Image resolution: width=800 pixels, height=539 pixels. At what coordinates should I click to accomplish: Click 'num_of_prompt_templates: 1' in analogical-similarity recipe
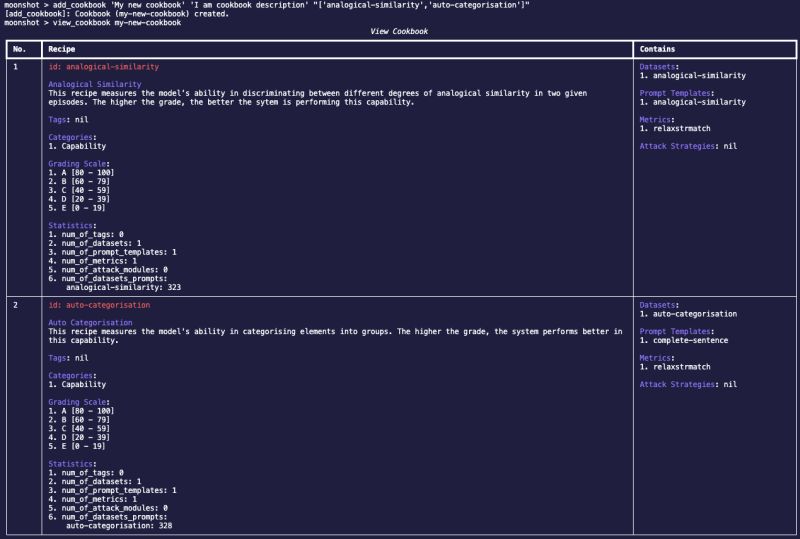point(119,252)
